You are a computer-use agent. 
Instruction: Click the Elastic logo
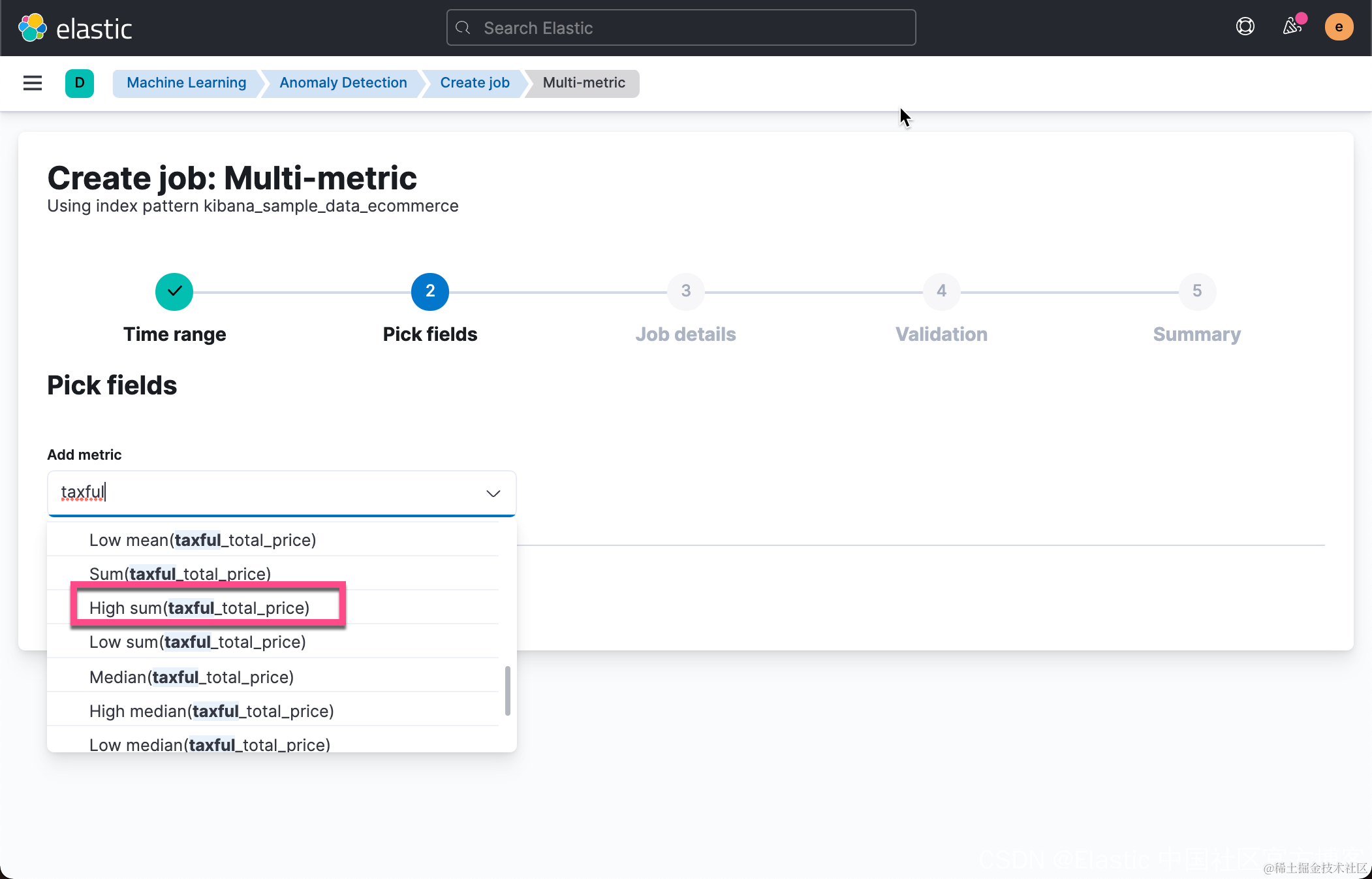75,28
